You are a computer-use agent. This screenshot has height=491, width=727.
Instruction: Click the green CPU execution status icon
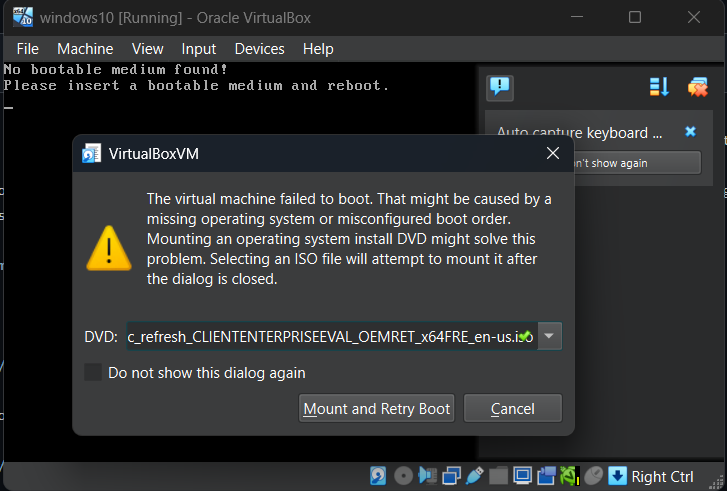click(569, 476)
